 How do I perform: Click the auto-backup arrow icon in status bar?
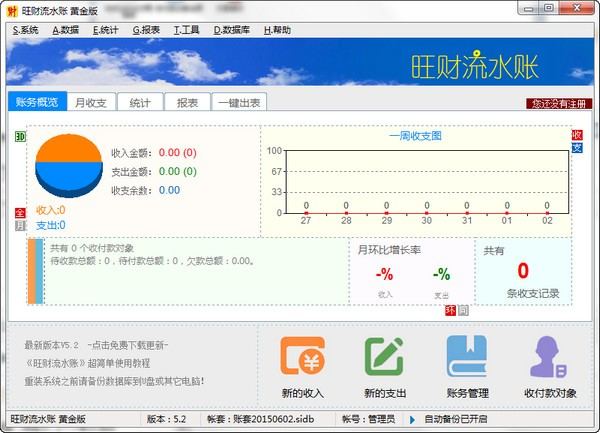(x=412, y=420)
